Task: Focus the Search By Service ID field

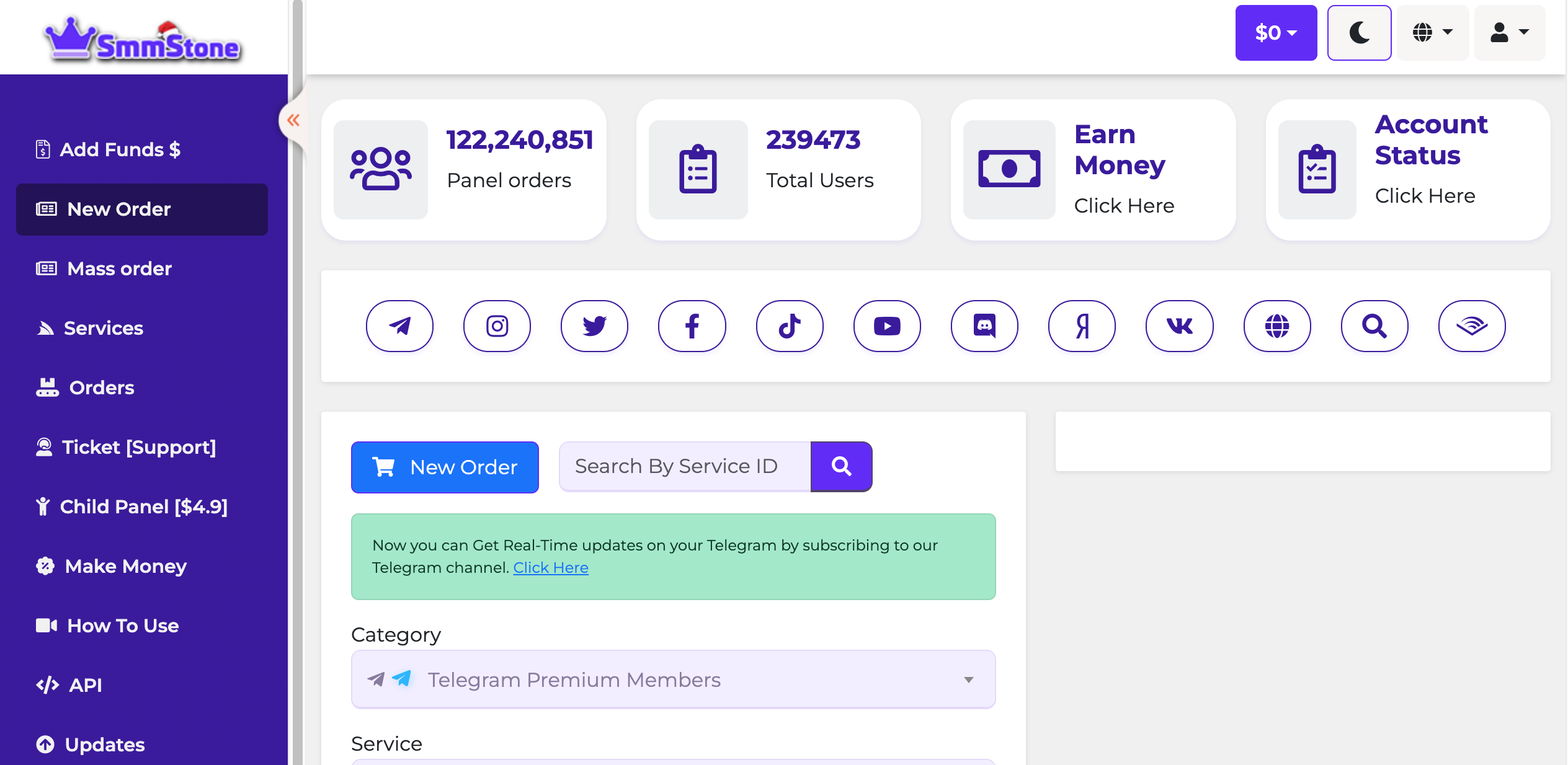Action: (x=684, y=467)
